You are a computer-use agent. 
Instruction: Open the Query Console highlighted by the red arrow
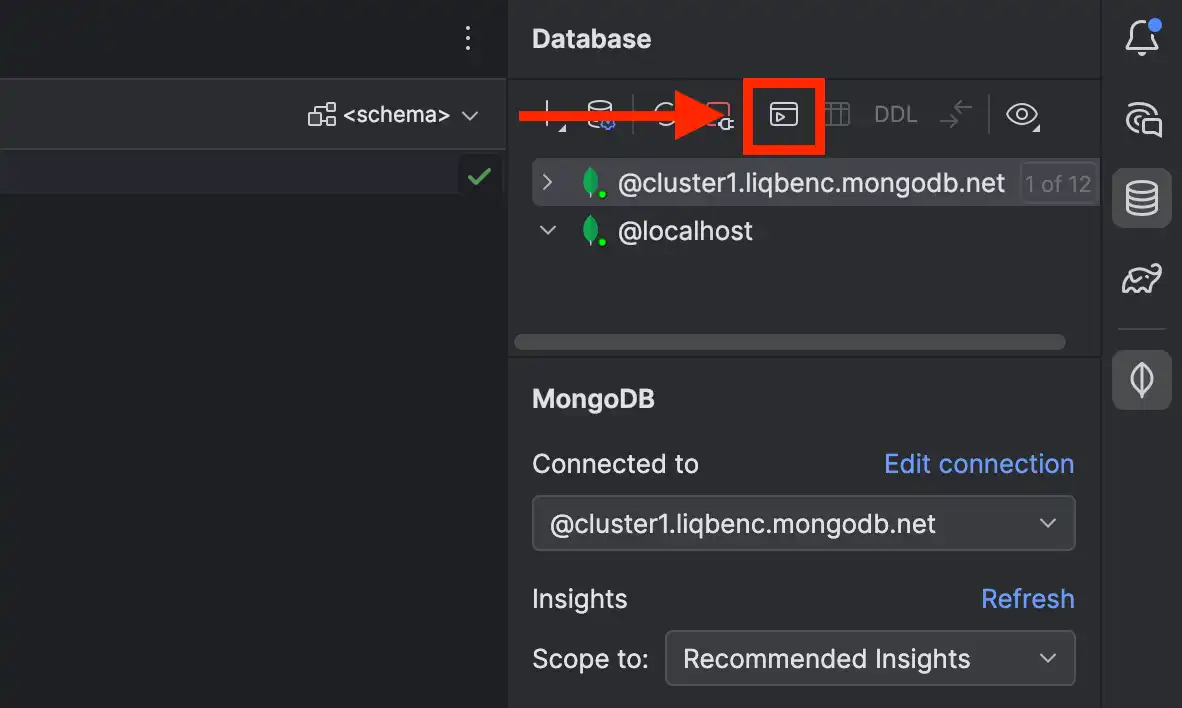[783, 114]
